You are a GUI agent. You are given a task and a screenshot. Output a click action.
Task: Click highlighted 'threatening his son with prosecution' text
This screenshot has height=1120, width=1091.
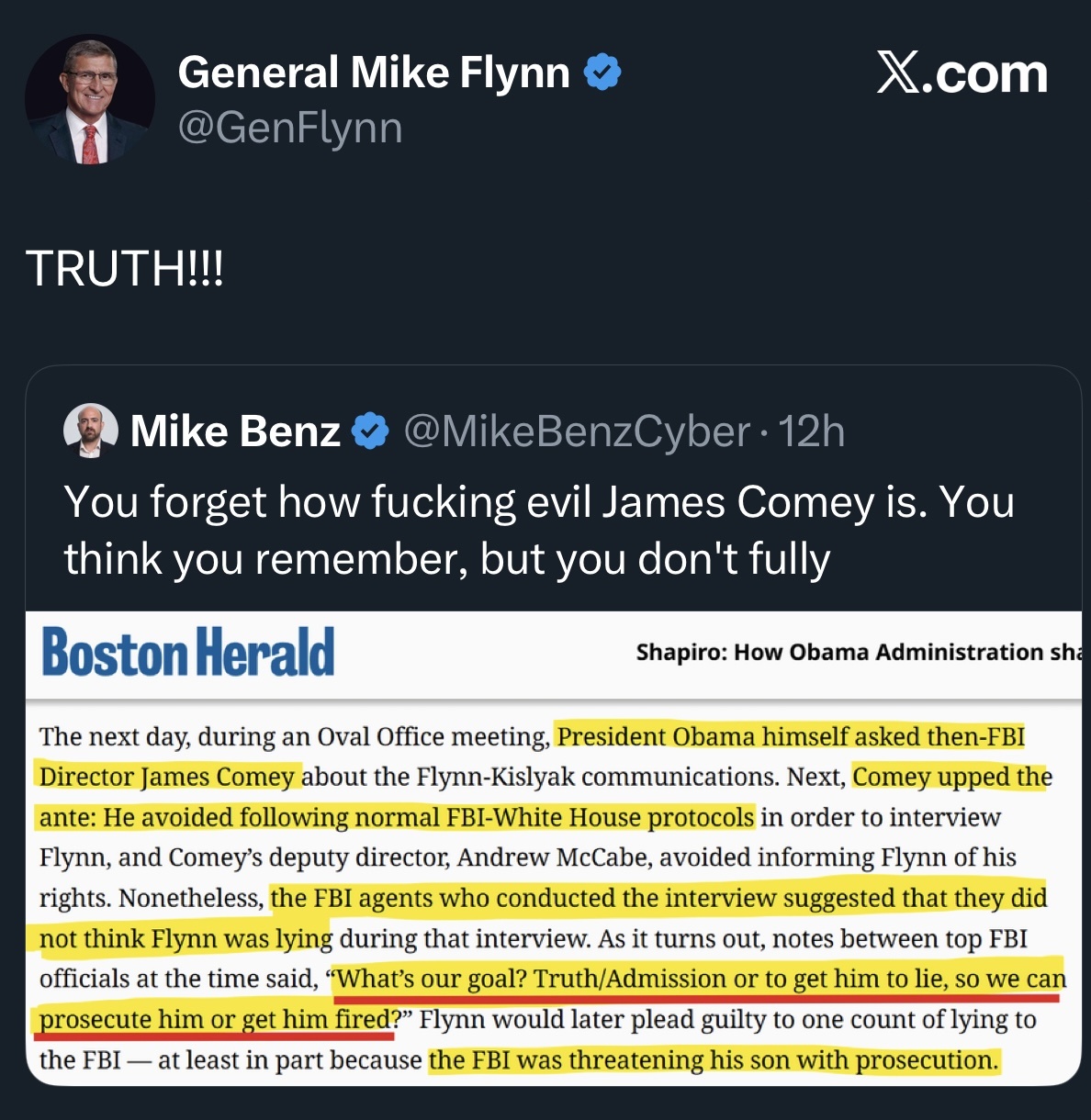coord(714,1060)
